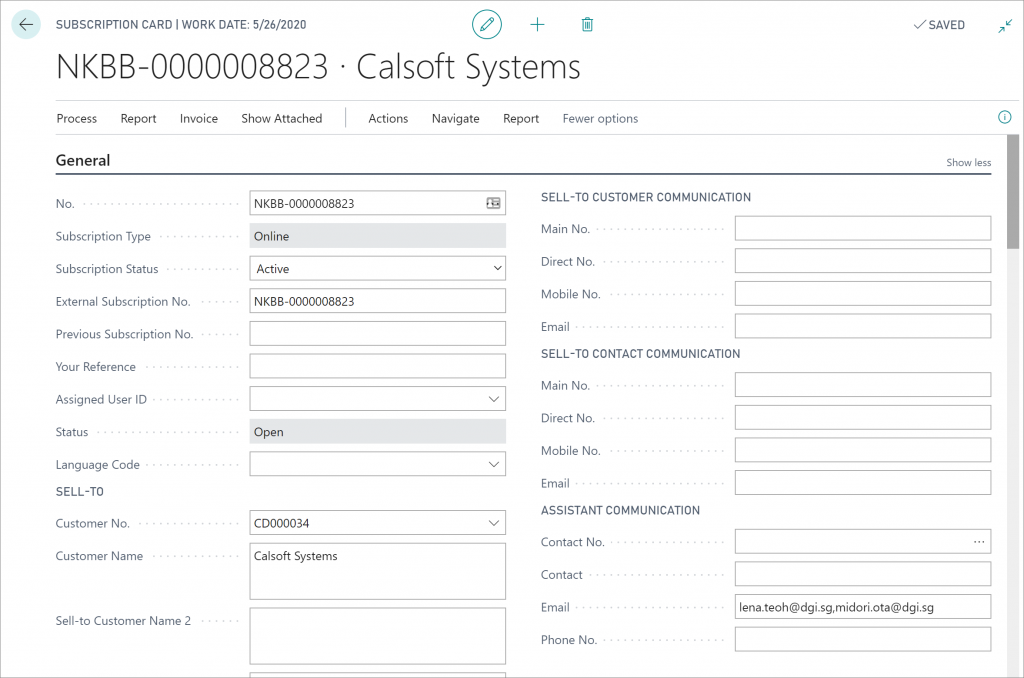Click the General section heading
The width and height of the screenshot is (1024, 678).
(83, 161)
